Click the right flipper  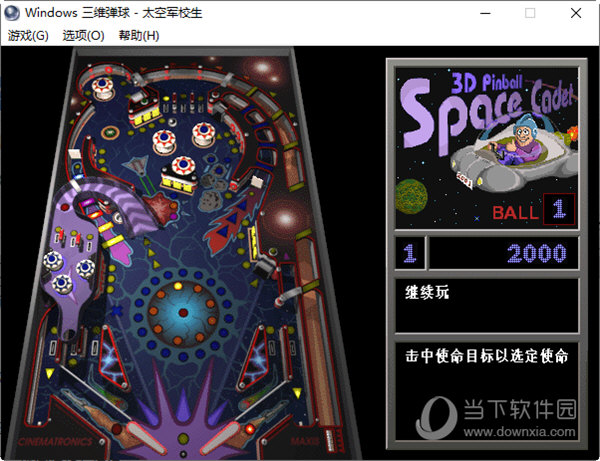pos(221,438)
